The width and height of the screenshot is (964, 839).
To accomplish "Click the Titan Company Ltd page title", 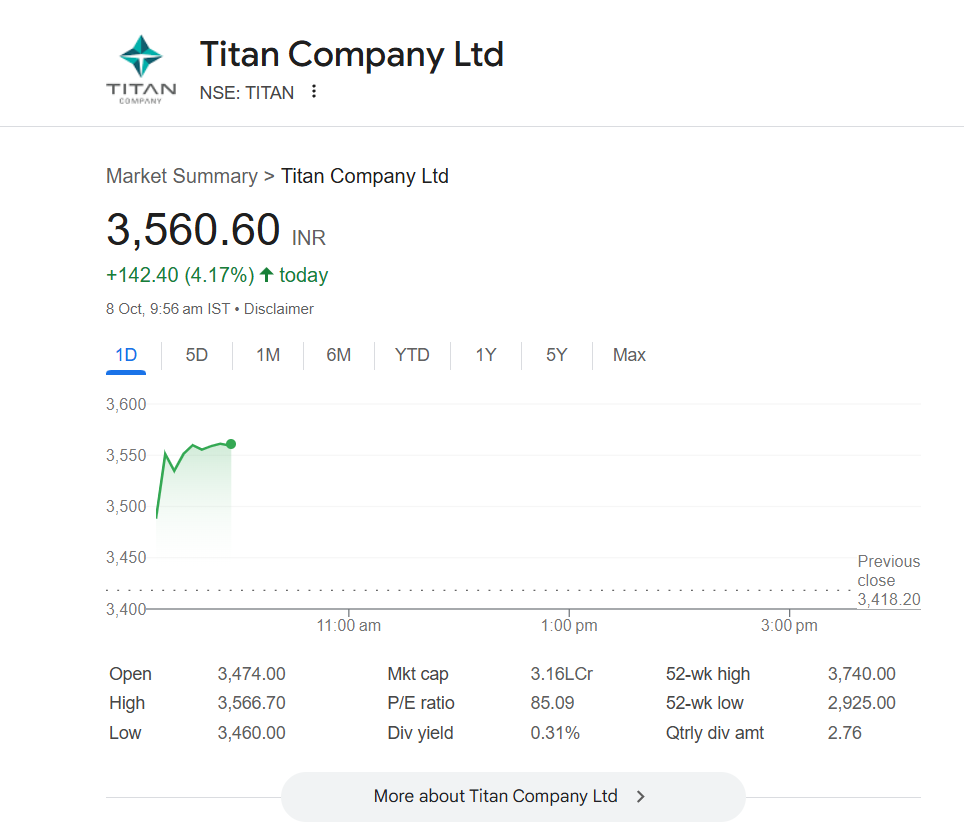I will pyautogui.click(x=351, y=54).
